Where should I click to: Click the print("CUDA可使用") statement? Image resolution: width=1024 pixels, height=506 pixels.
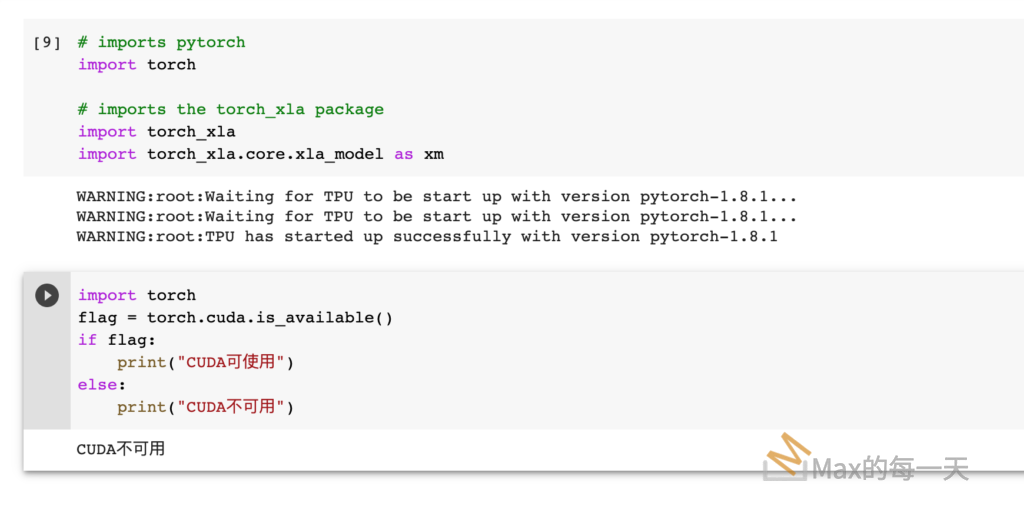[206, 362]
